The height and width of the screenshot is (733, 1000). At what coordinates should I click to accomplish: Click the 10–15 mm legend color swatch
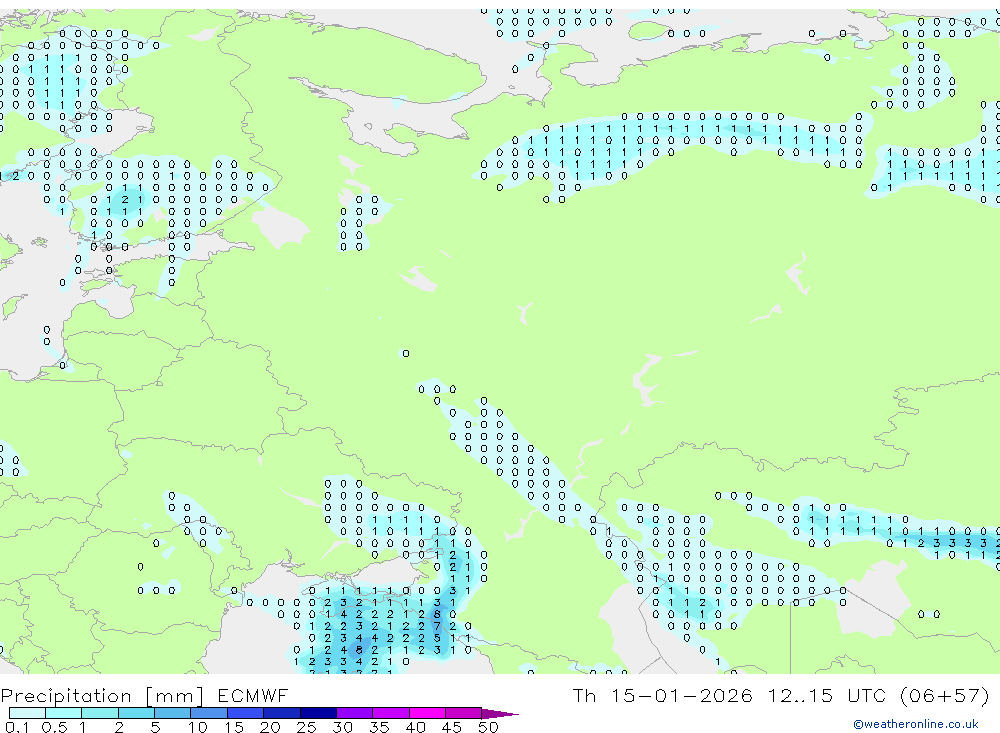(209, 713)
